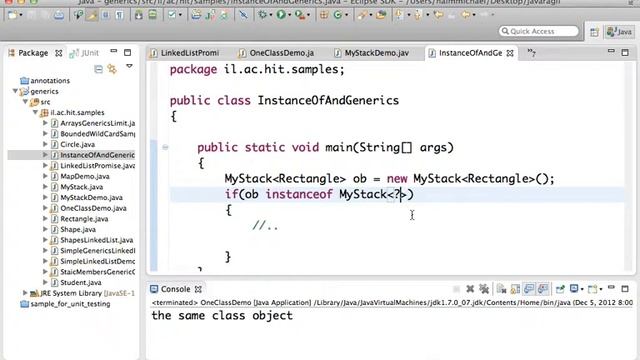Open the Back navigation history dropdown

pos(474,15)
